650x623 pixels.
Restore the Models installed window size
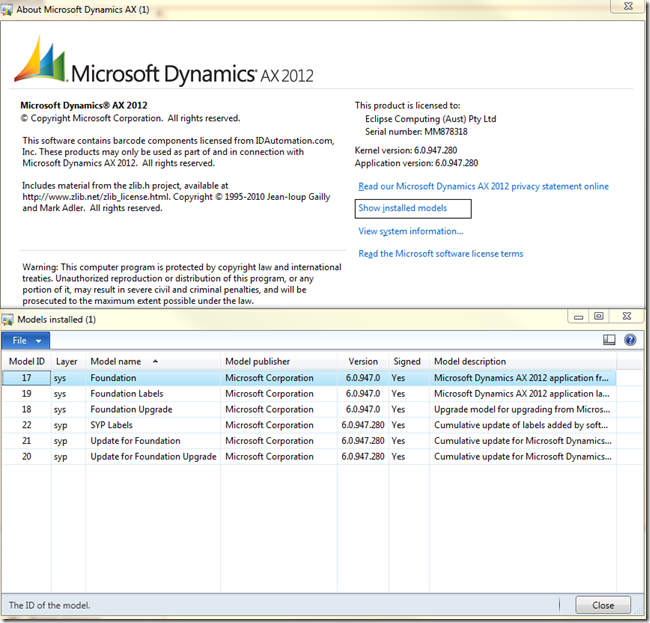point(598,317)
